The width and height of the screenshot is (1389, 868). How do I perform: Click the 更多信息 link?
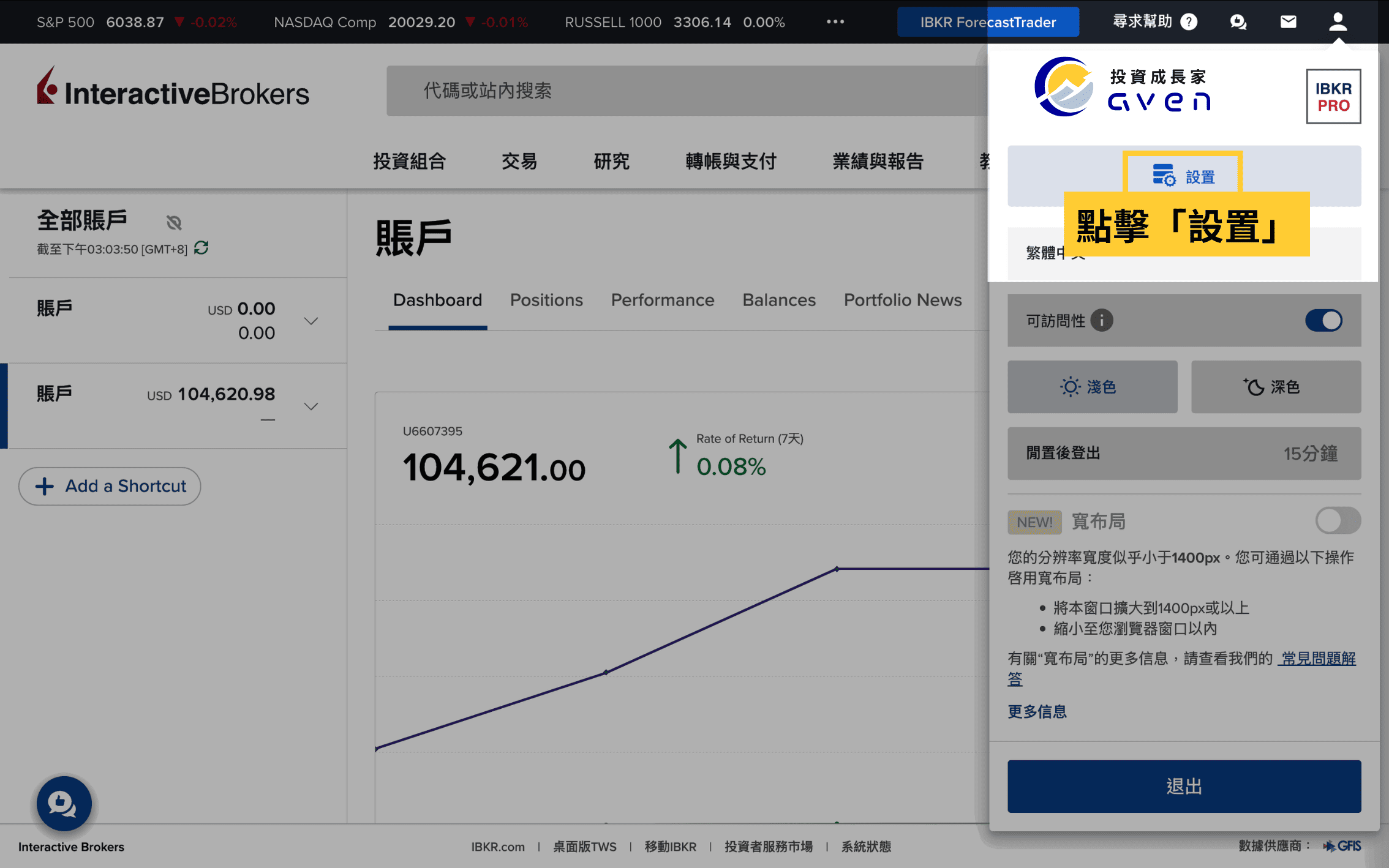point(1037,711)
